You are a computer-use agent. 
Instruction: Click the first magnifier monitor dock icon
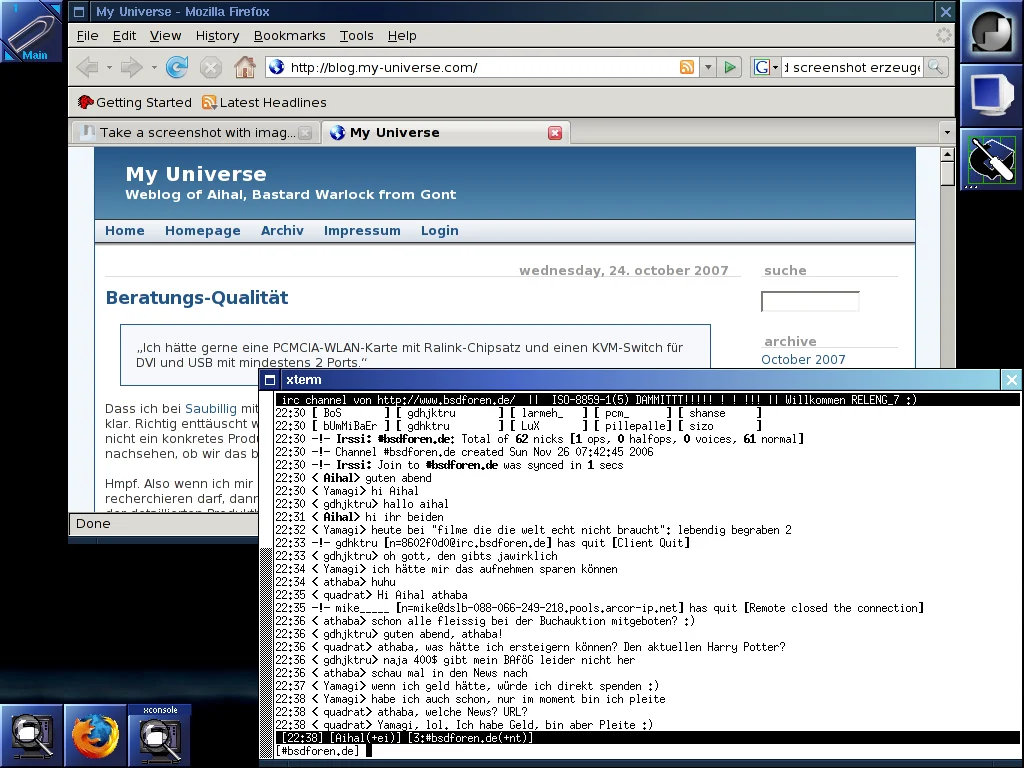coord(31,735)
